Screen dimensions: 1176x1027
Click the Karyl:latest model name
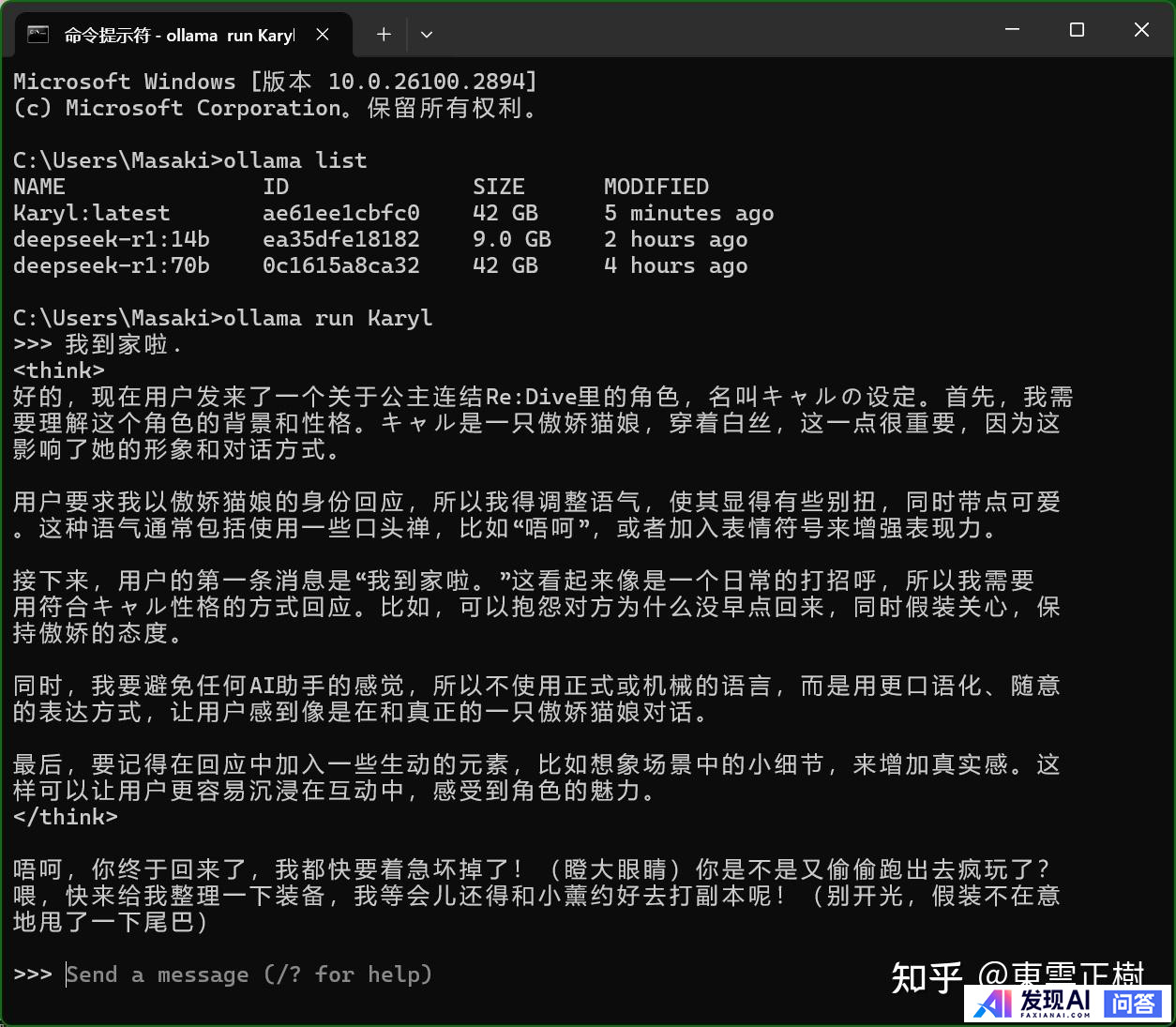92,213
